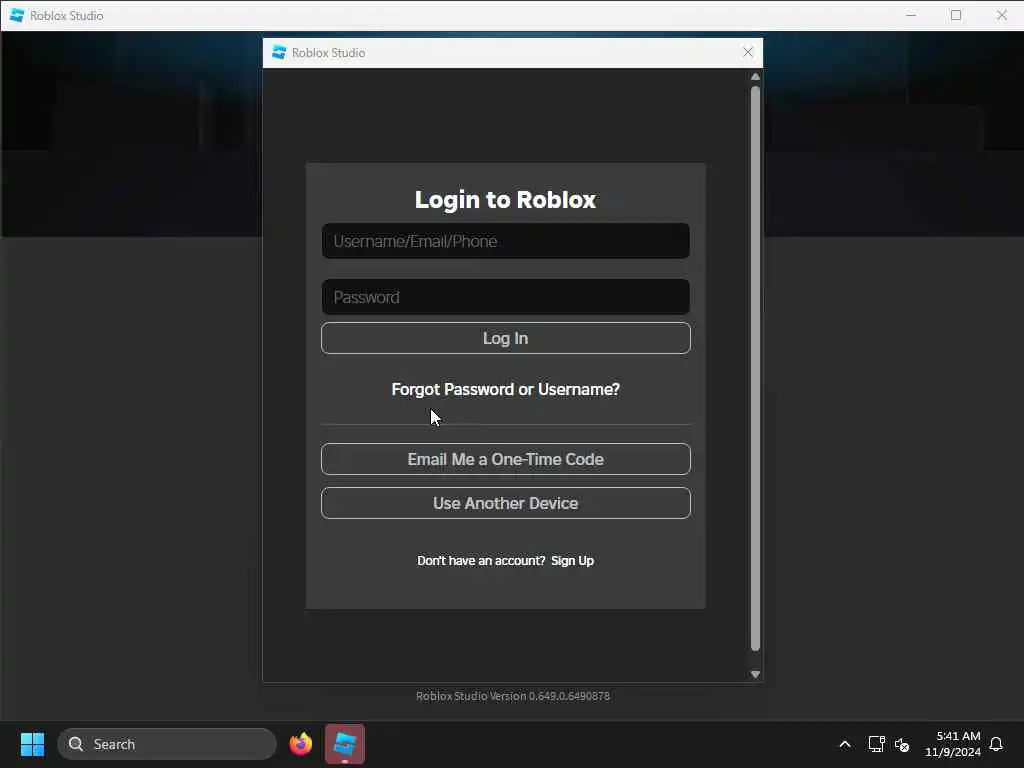The image size is (1024, 768).
Task: Close the main Roblox Studio window
Action: click(1001, 15)
